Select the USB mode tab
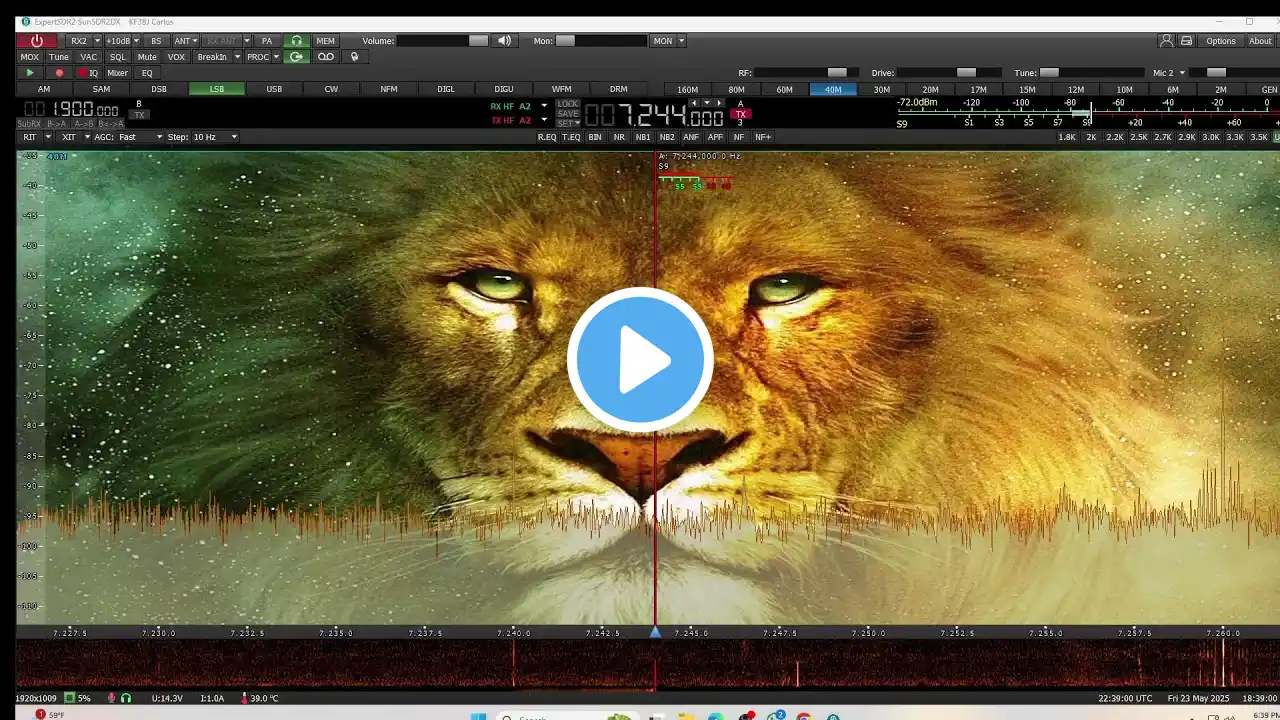Viewport: 1280px width, 720px height. click(x=274, y=89)
